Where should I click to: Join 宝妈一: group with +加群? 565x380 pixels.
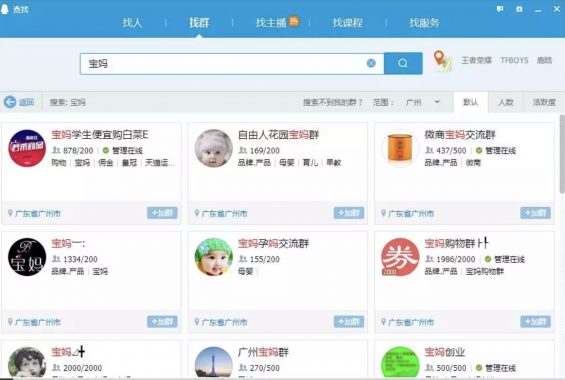click(x=162, y=322)
